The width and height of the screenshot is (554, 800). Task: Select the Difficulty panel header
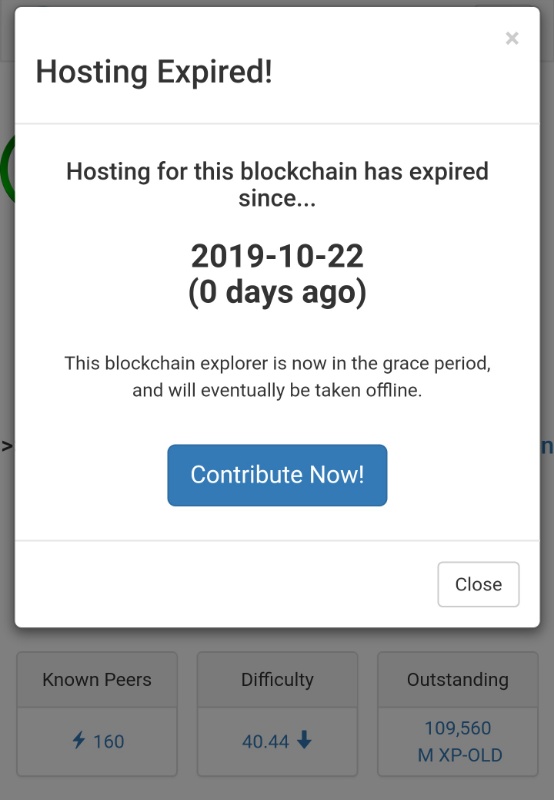(277, 680)
